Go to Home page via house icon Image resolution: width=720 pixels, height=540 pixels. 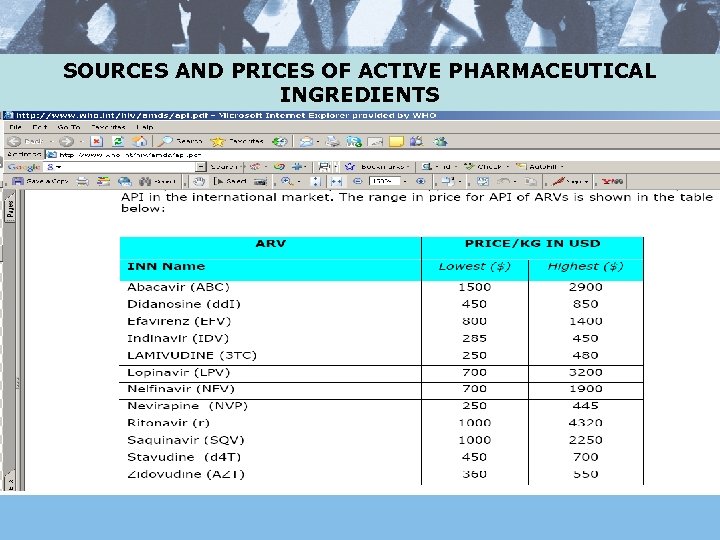[140, 141]
